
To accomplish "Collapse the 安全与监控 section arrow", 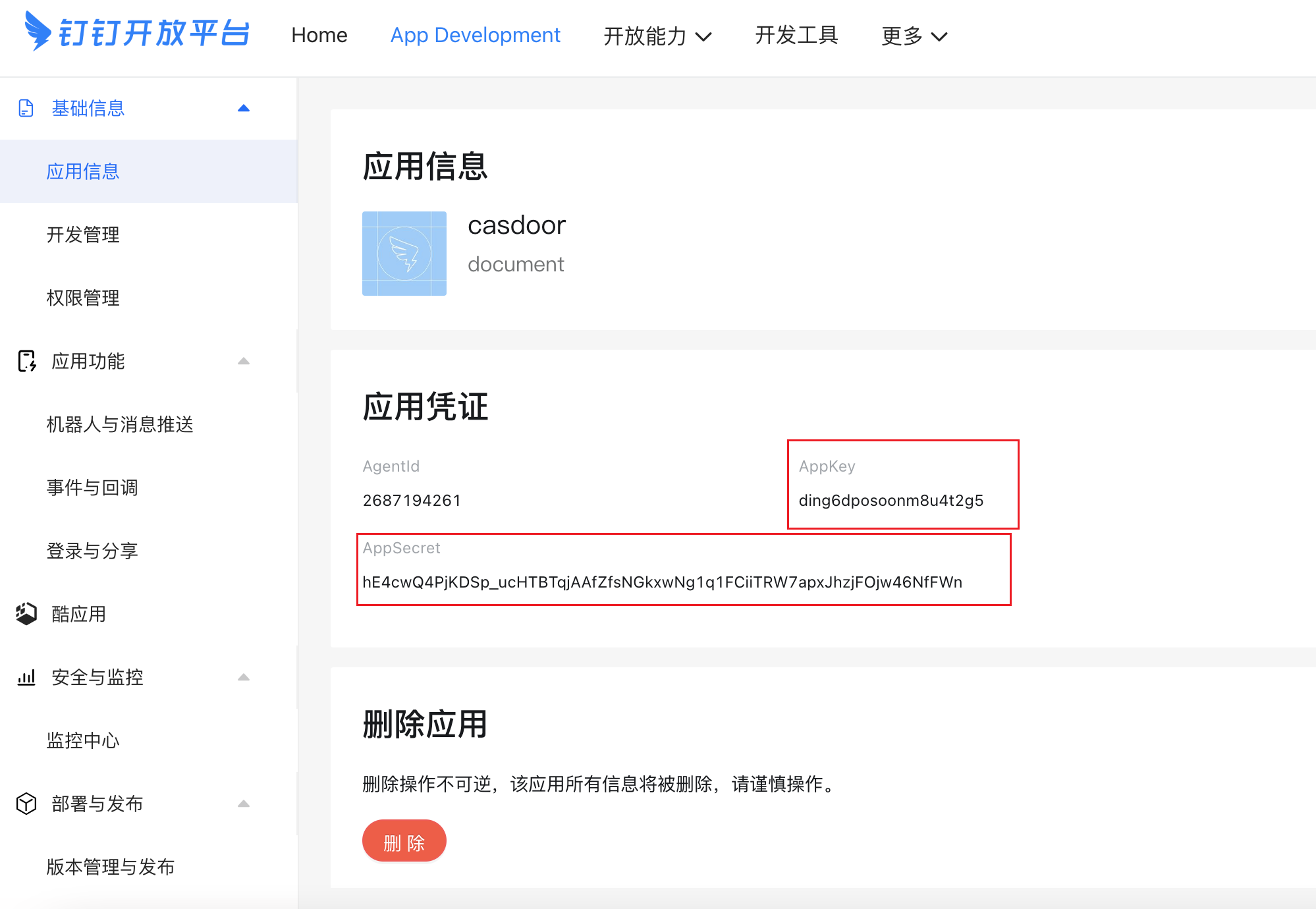I will pos(244,677).
